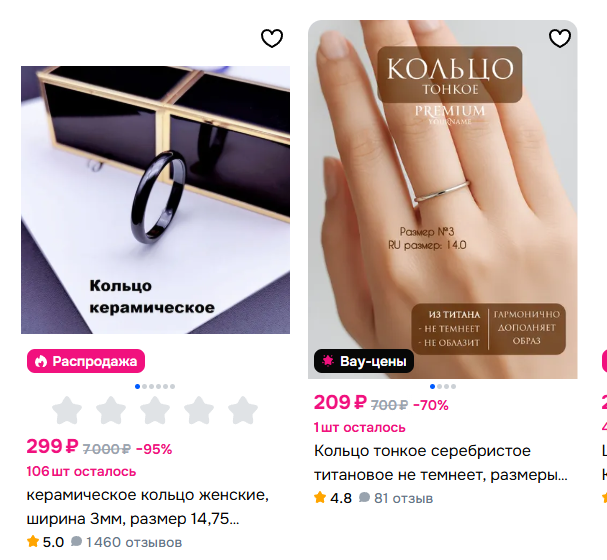Click the flame Распродажа sale badge
The height and width of the screenshot is (560, 607).
pos(86,361)
